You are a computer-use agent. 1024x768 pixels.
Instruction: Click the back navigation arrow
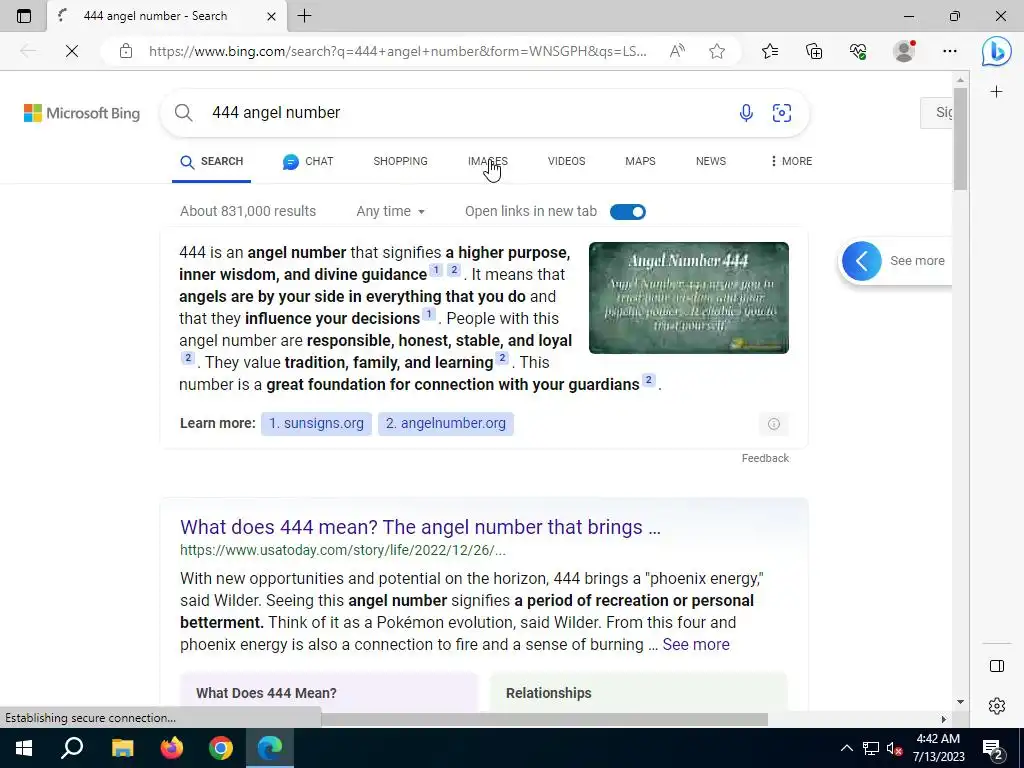point(27,51)
